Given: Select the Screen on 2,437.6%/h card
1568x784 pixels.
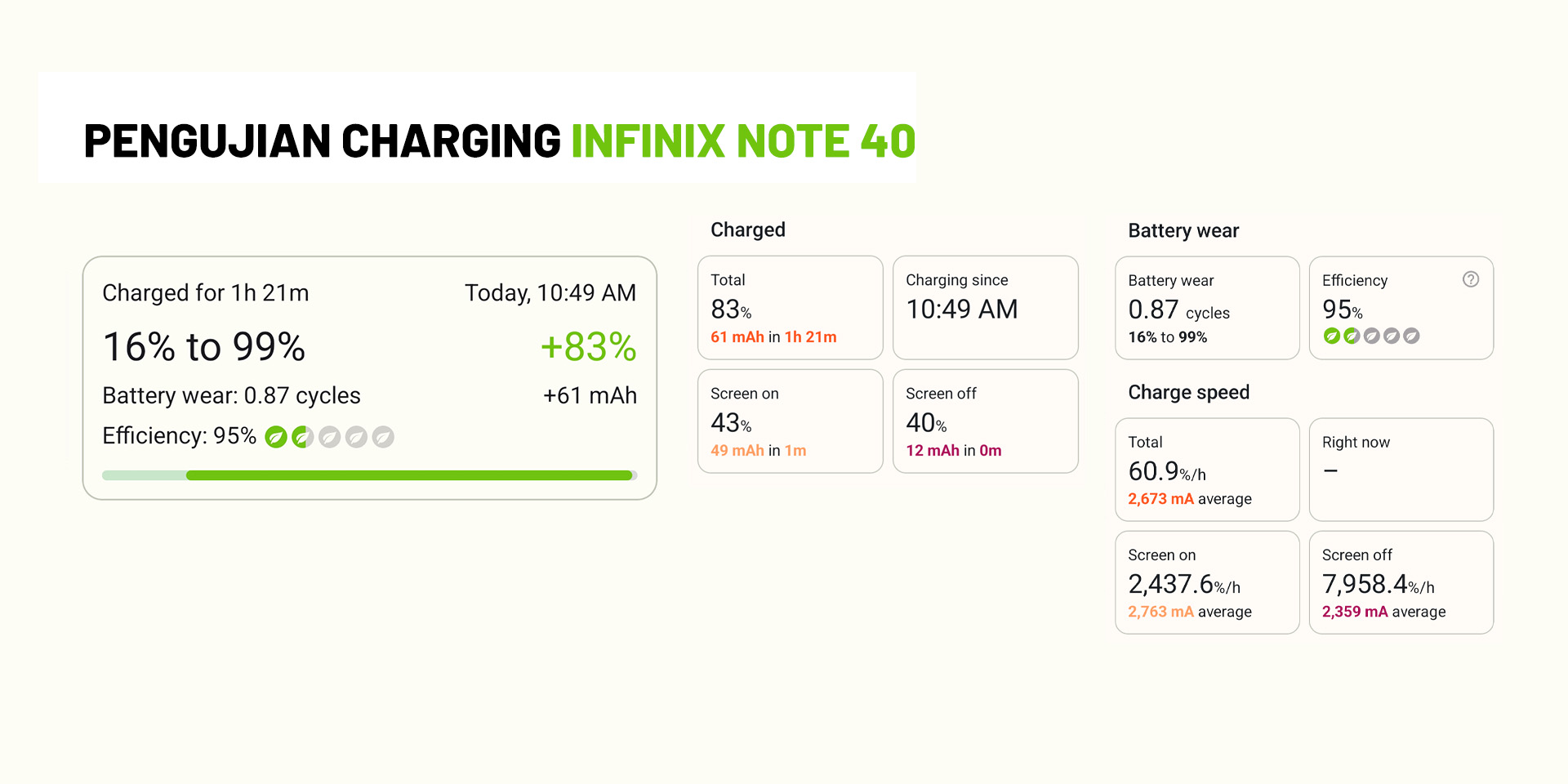Looking at the screenshot, I should (x=1207, y=582).
